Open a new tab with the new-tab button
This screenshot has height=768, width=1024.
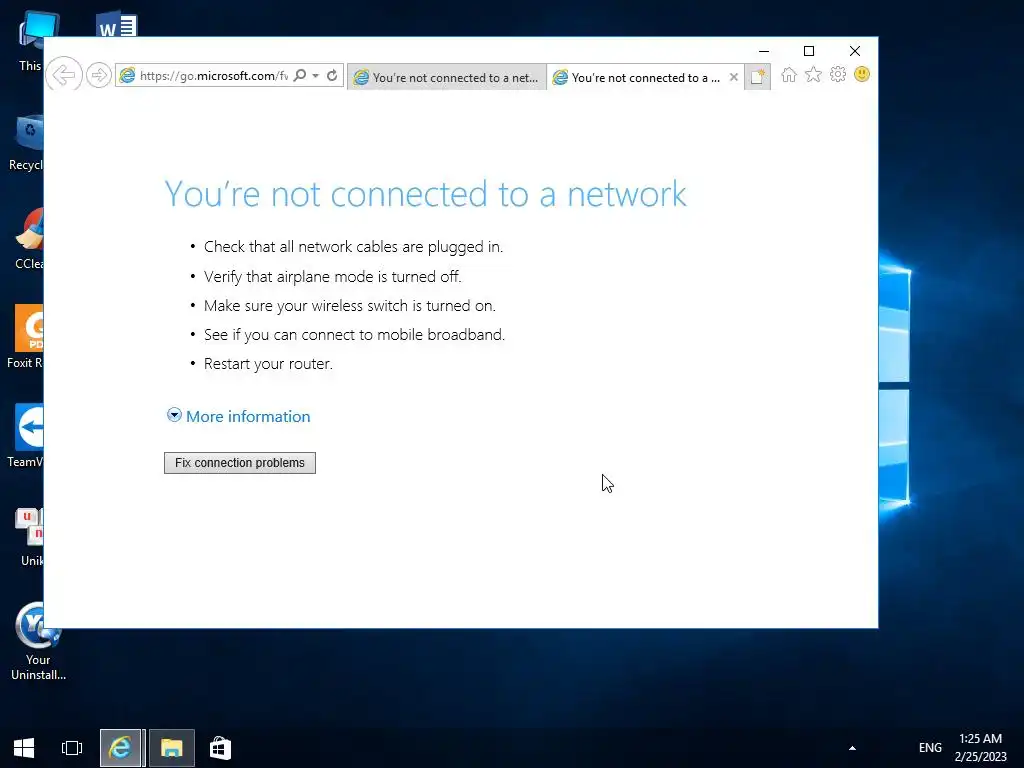click(x=758, y=77)
